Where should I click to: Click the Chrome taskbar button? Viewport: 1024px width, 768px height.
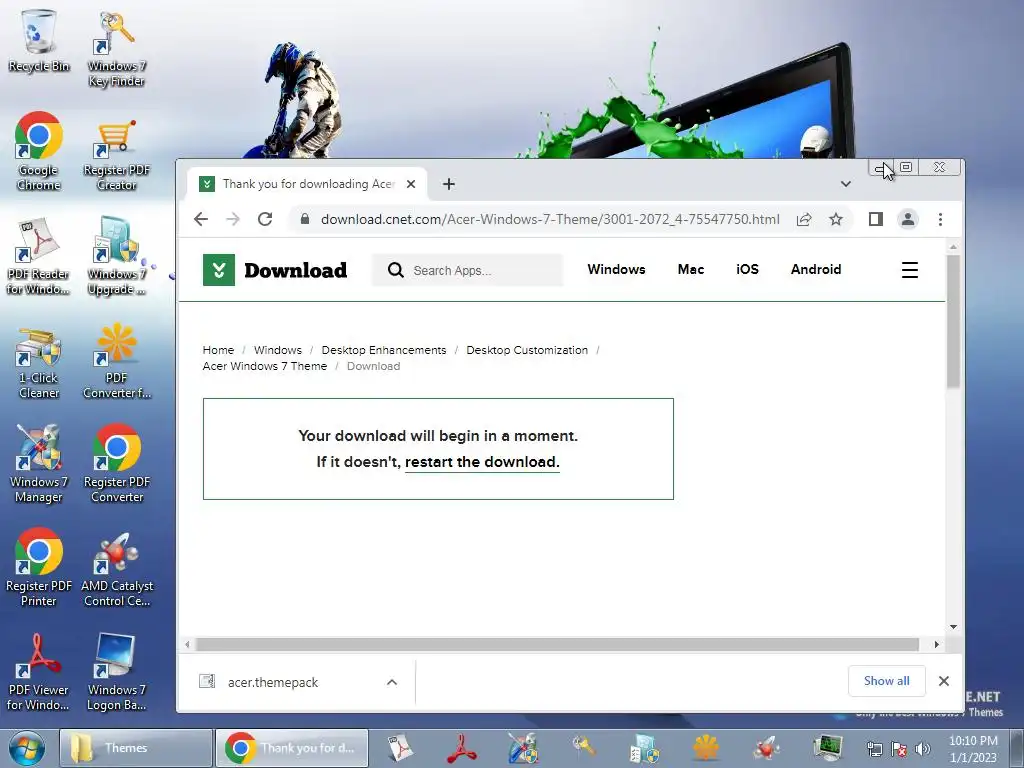click(292, 748)
